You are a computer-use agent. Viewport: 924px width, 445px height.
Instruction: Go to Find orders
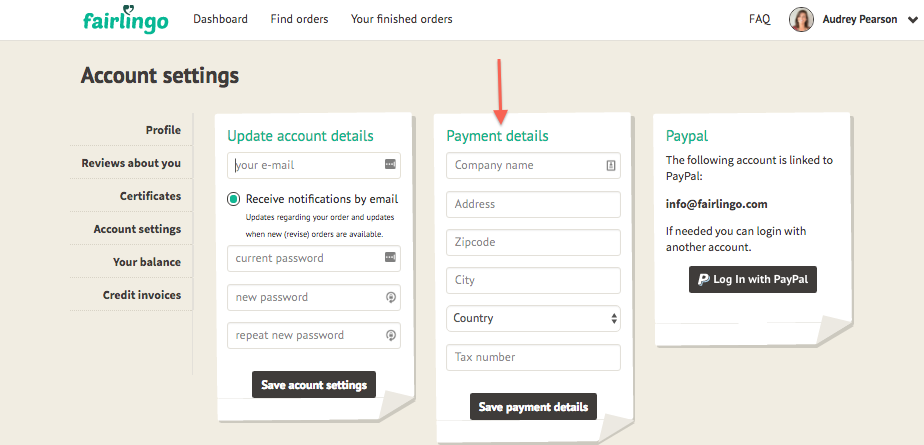299,19
